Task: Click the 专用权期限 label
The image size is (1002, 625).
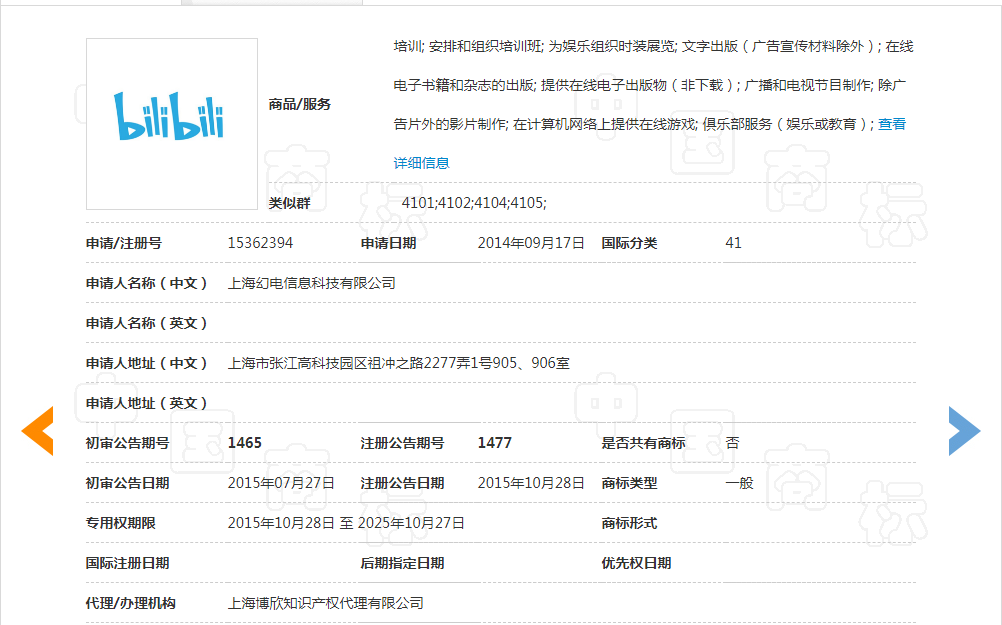Action: pos(120,523)
